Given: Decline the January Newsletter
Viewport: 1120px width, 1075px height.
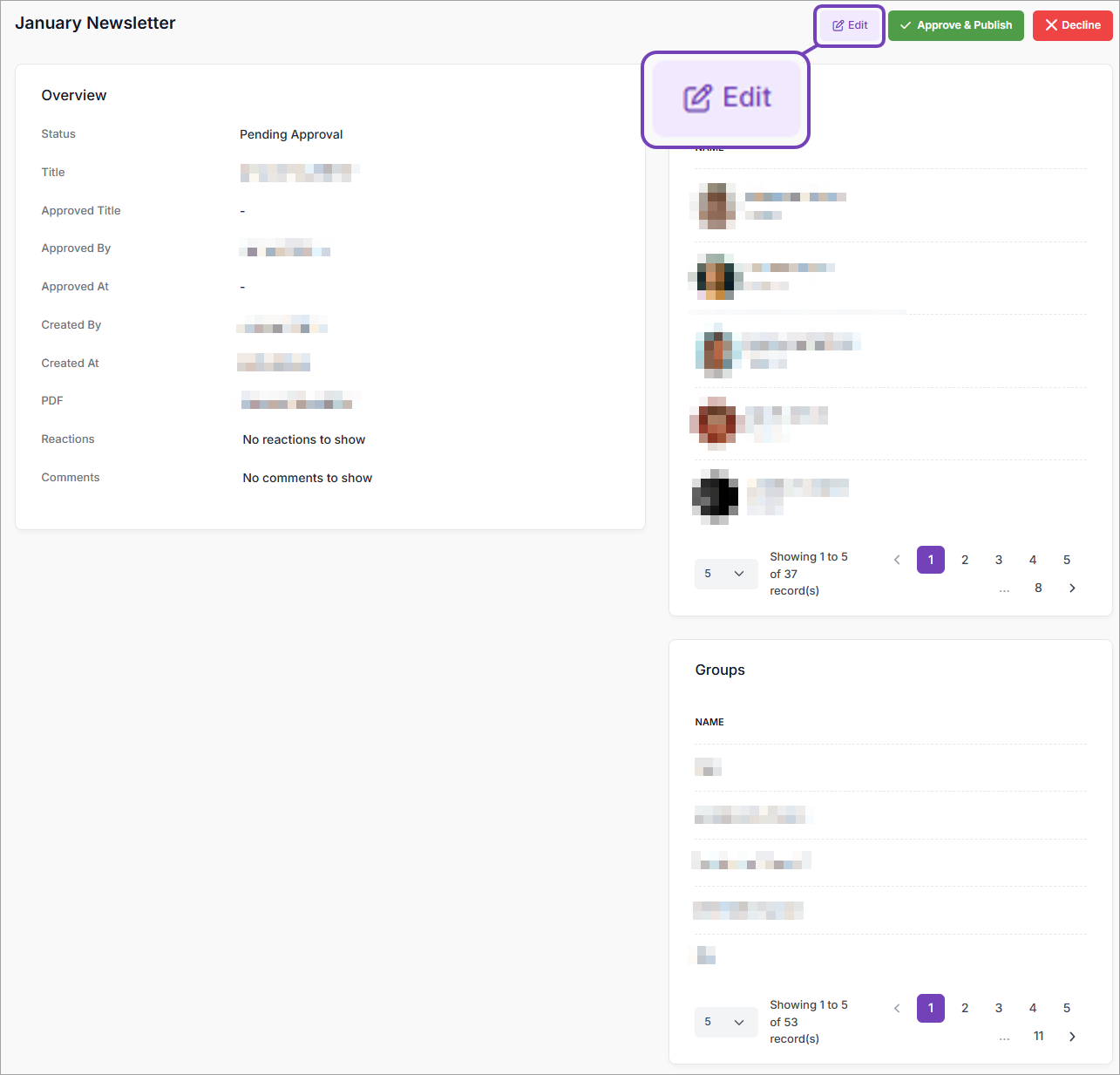Looking at the screenshot, I should (x=1072, y=25).
